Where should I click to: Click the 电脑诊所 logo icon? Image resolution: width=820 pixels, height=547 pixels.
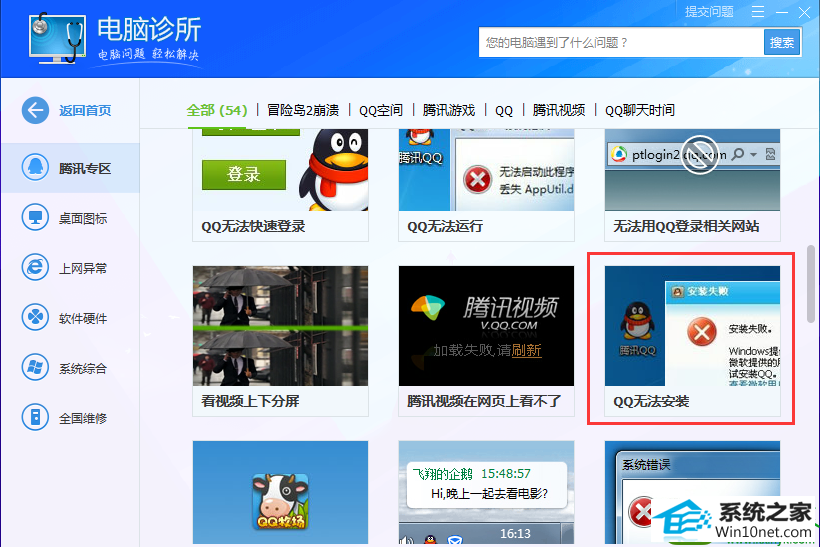(57, 38)
